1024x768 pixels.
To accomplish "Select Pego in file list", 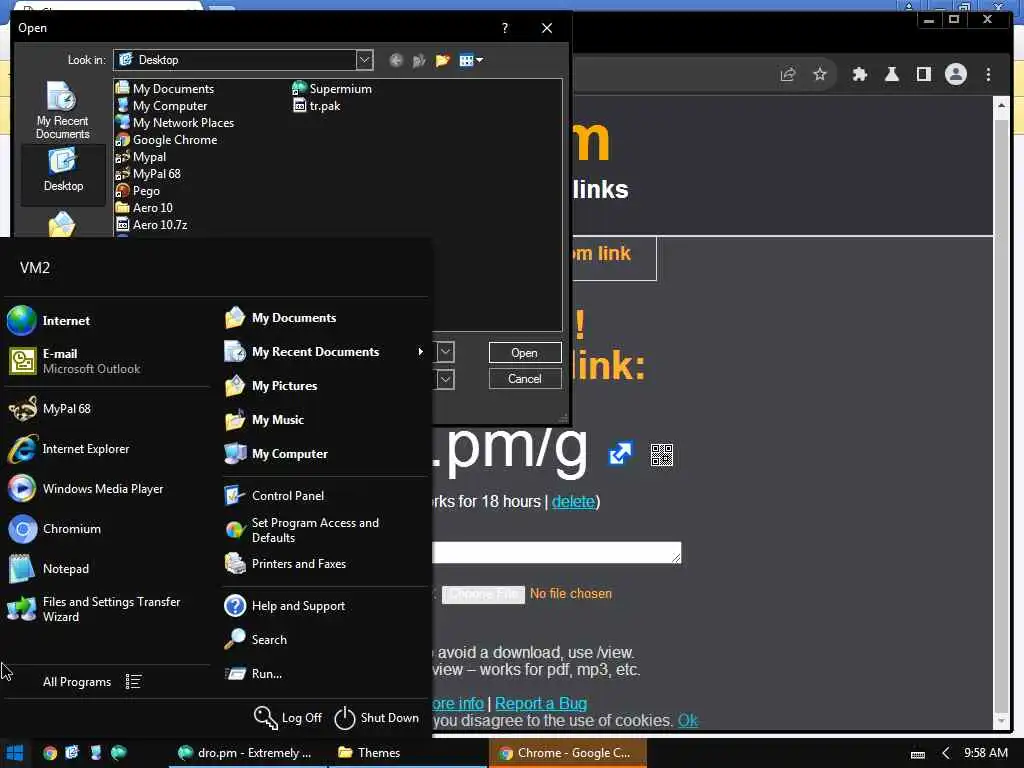I will [x=138, y=191].
